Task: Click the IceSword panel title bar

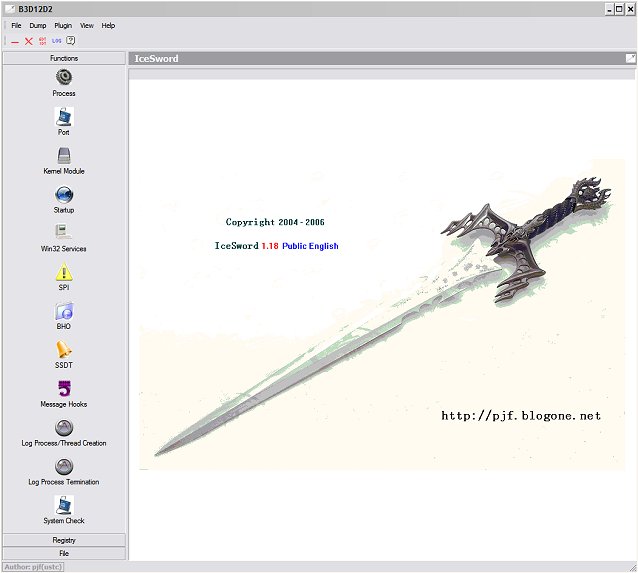Action: [382, 58]
